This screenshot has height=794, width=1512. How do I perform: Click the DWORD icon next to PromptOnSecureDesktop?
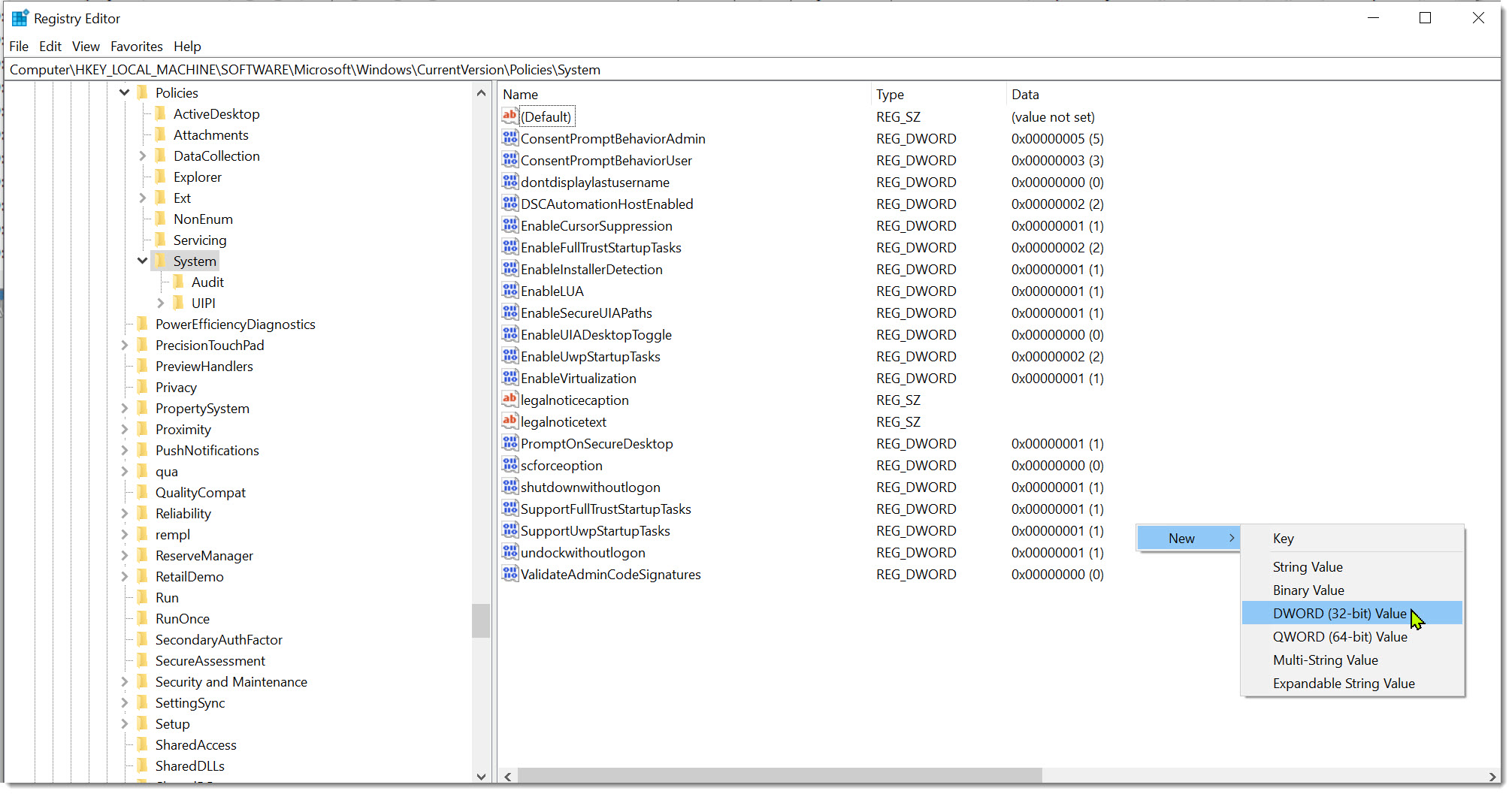coord(510,443)
